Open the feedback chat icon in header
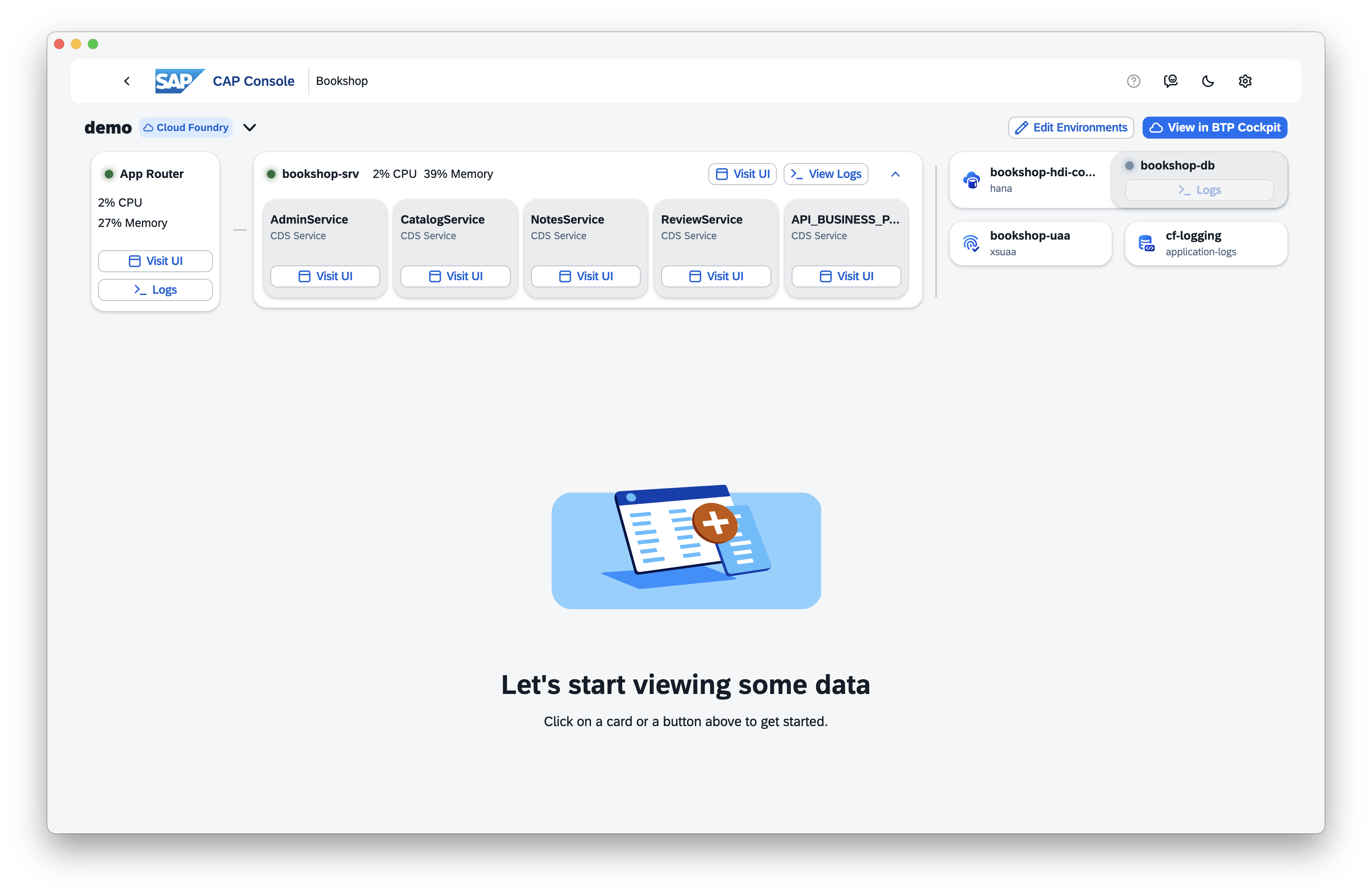This screenshot has height=896, width=1372. (1171, 81)
